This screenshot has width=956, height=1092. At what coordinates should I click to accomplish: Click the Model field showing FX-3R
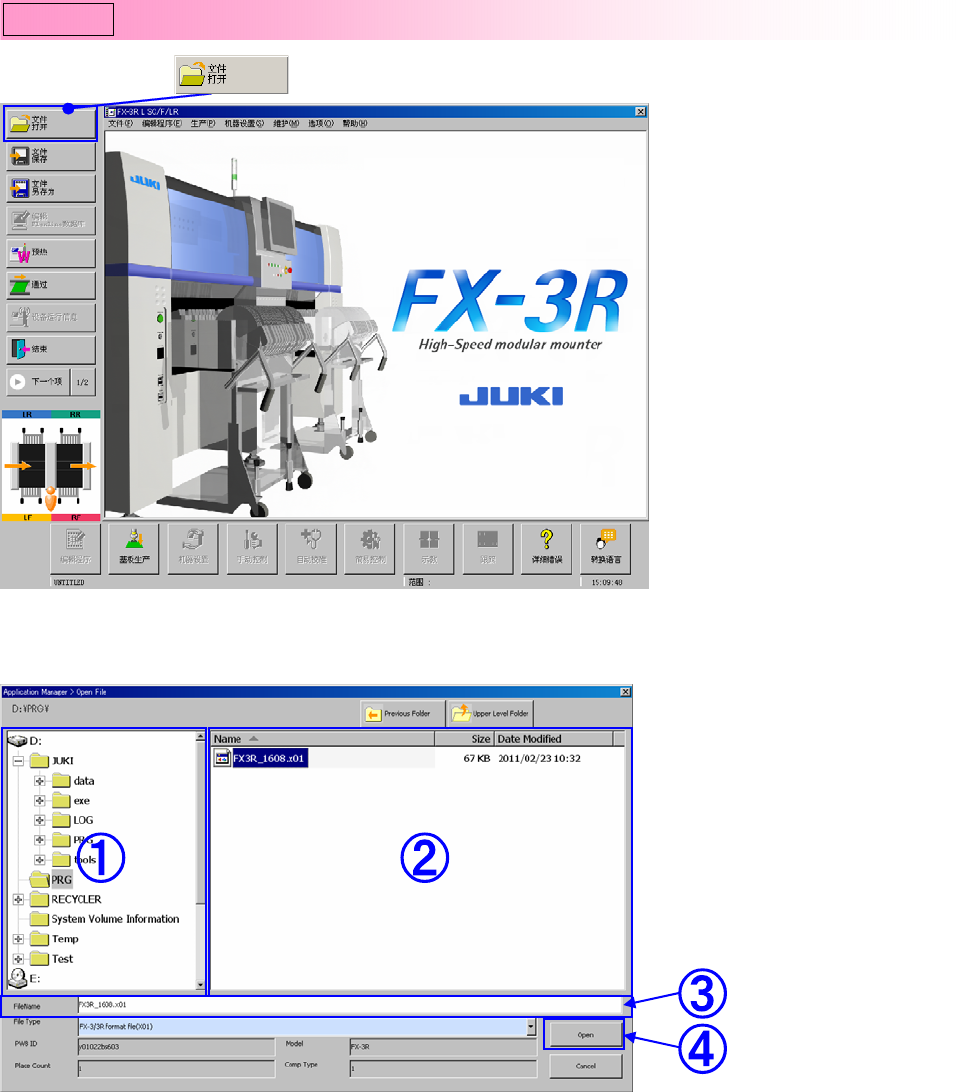click(443, 1047)
